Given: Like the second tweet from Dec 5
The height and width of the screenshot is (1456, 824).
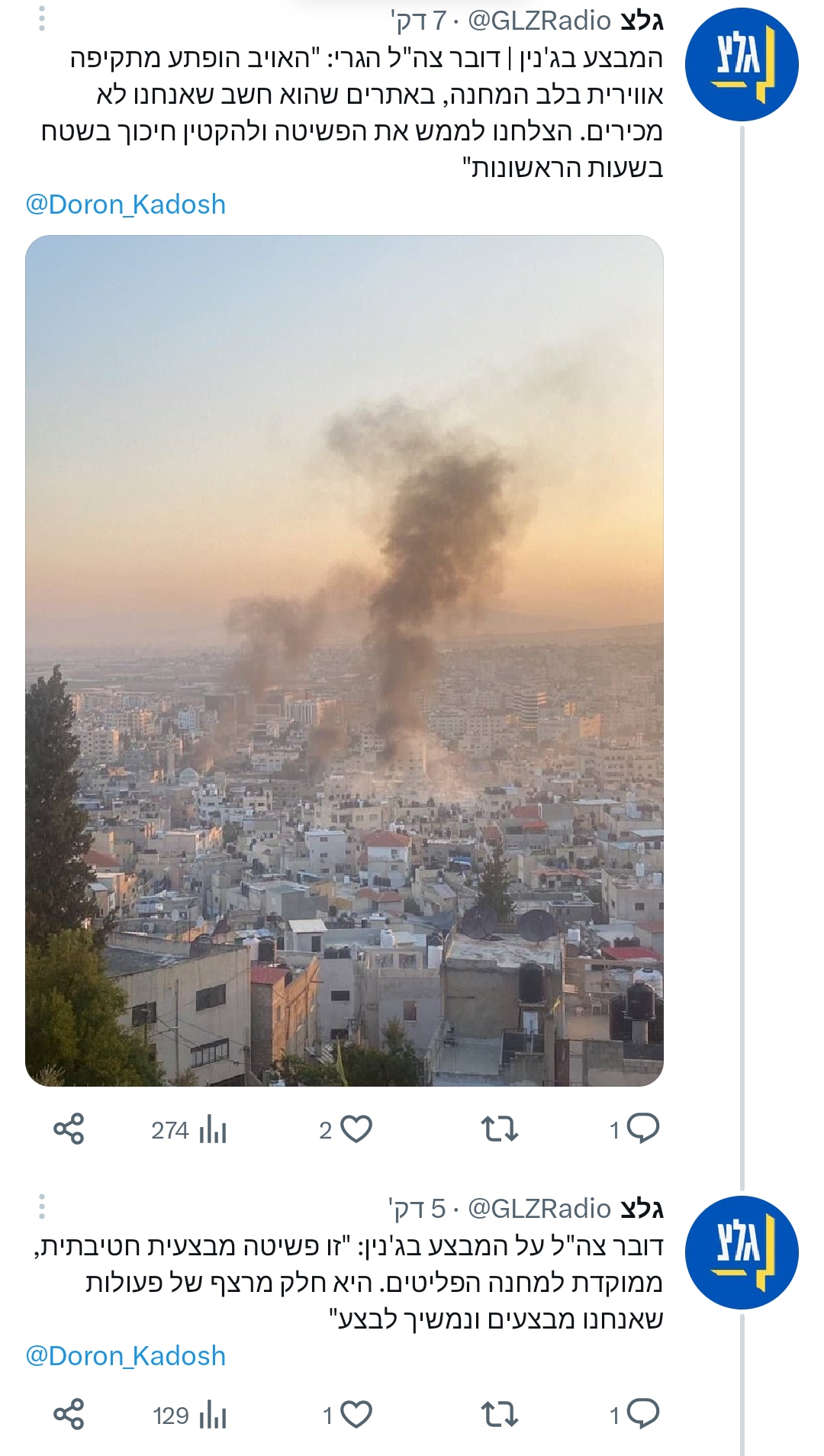Looking at the screenshot, I should (x=355, y=1415).
